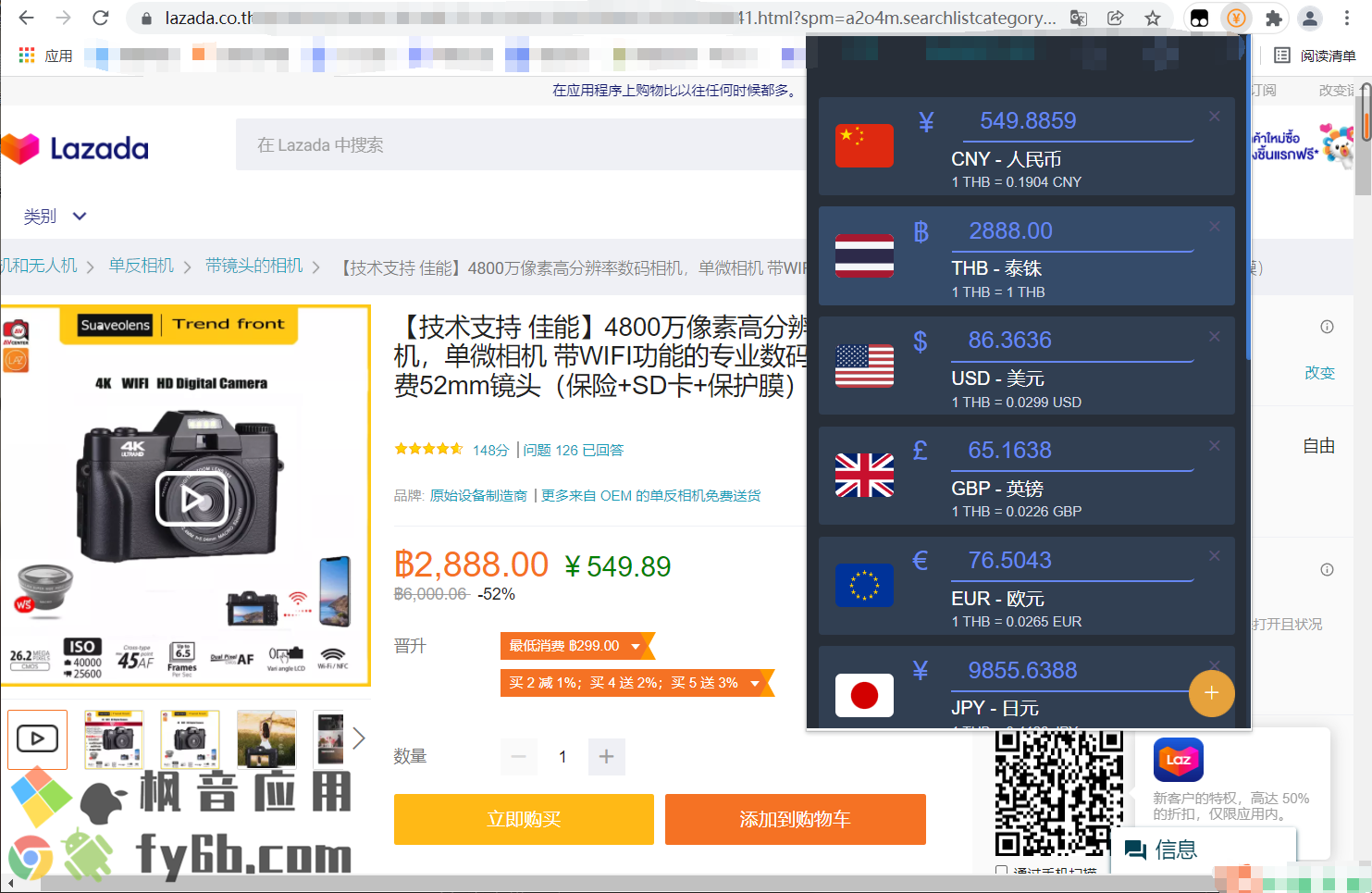Go back to the previous page

[27, 18]
